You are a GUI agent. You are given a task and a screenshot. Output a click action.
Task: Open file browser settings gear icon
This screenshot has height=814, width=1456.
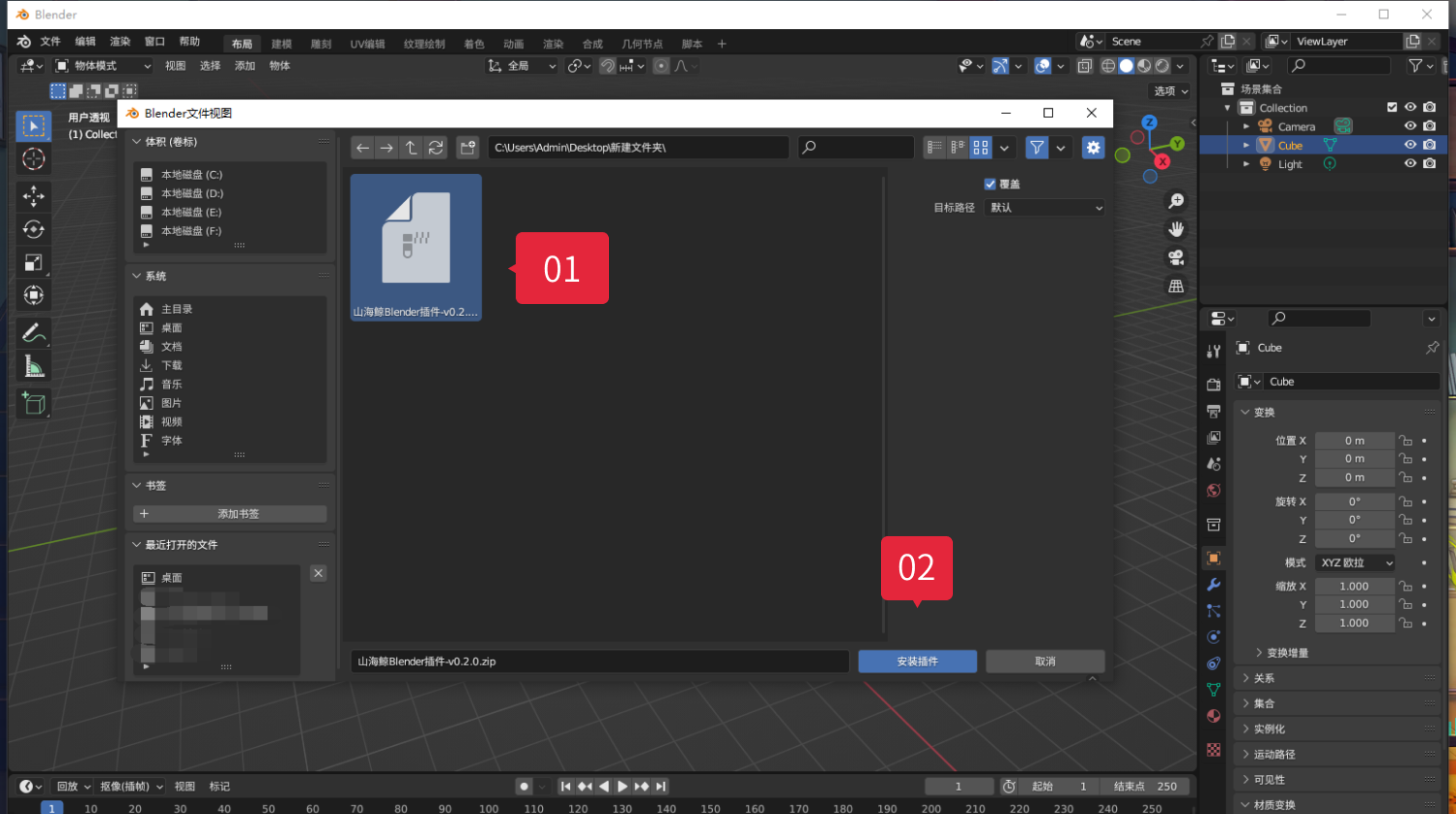pos(1093,148)
